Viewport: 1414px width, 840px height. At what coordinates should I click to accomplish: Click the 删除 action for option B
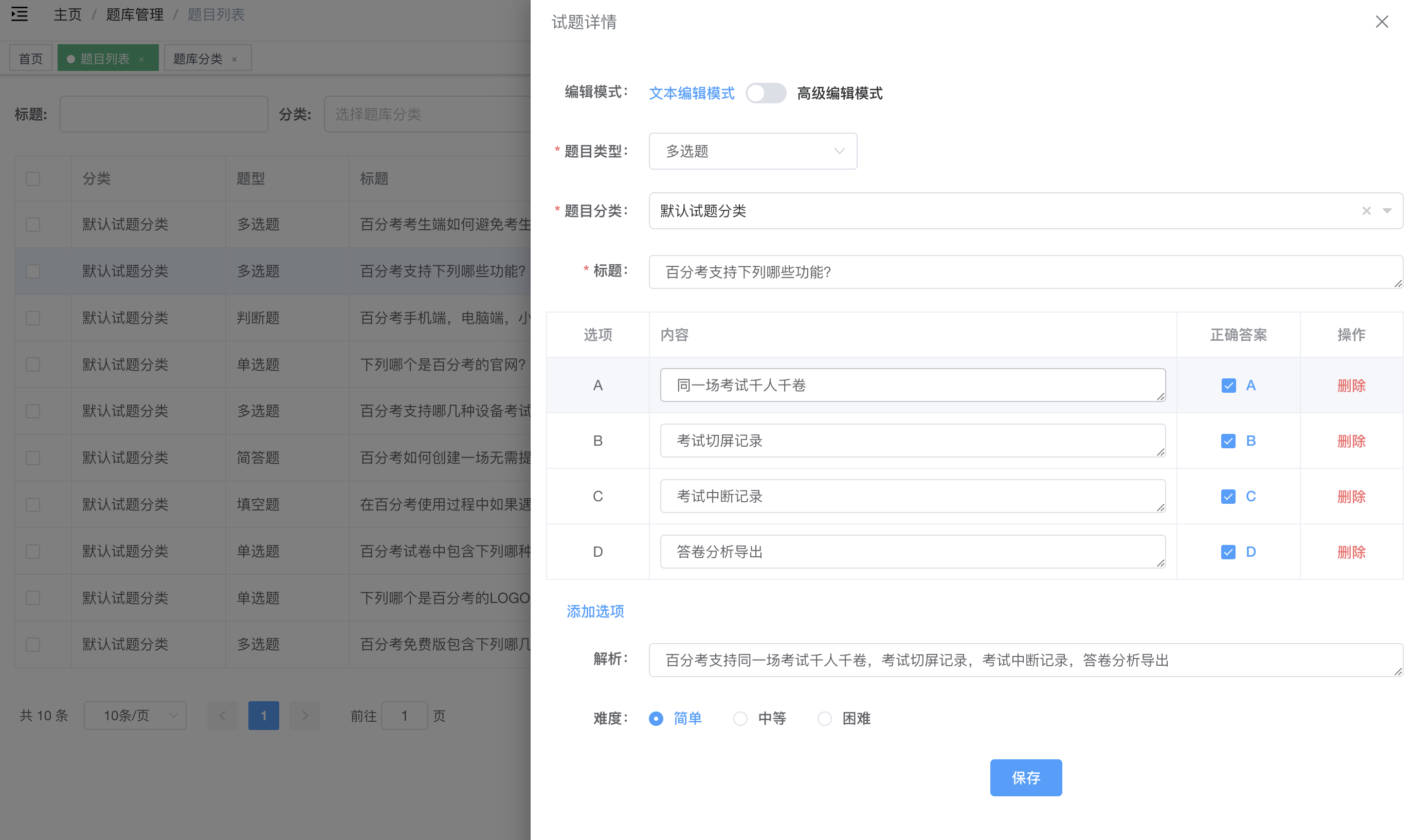click(1352, 441)
